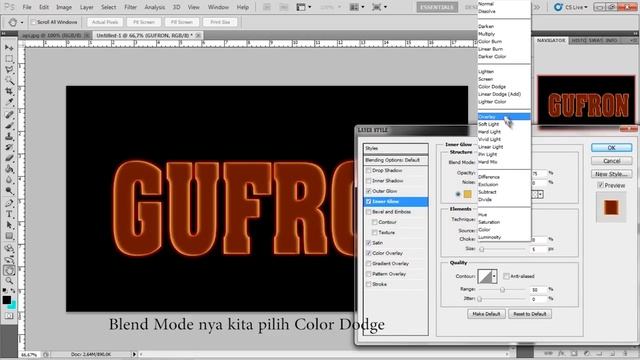The width and height of the screenshot is (640, 360).
Task: Toggle Quick Mask mode icon
Action: tap(9, 316)
